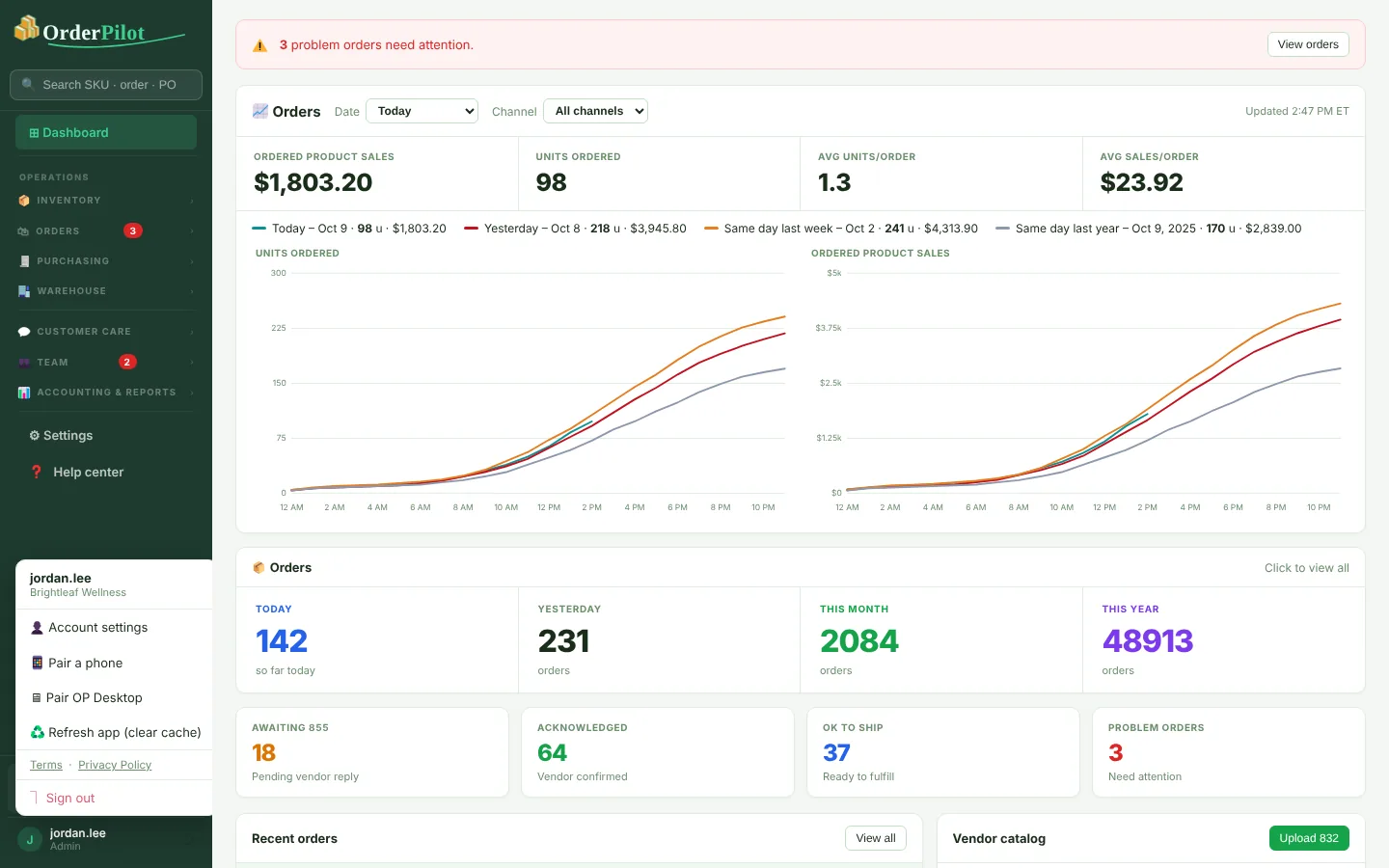1389x868 pixels.
Task: Open the All channels dropdown
Action: (595, 111)
